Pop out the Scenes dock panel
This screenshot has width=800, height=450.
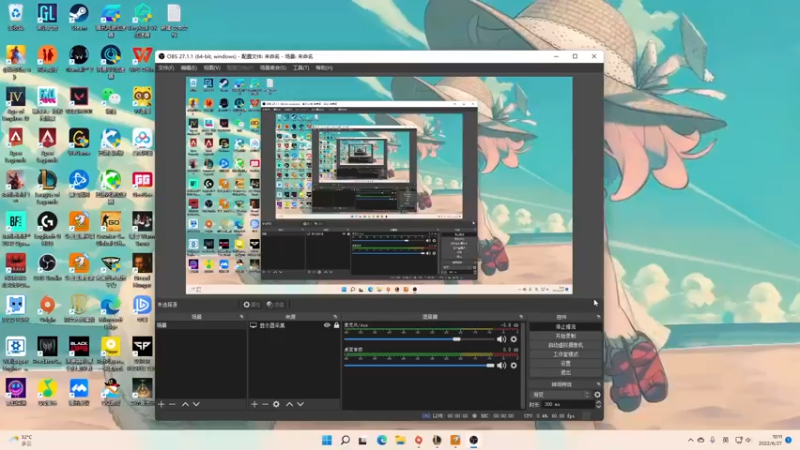241,317
